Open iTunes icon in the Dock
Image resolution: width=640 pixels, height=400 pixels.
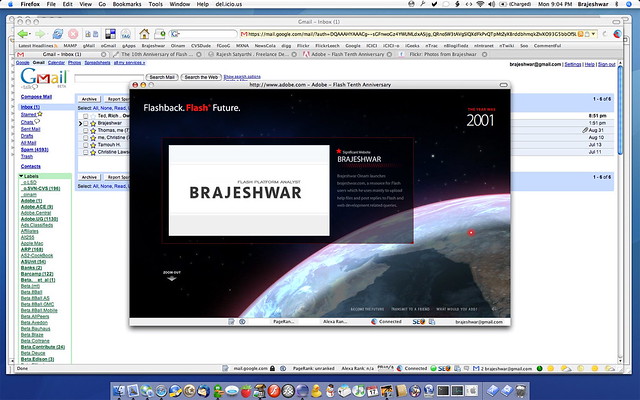358,391
